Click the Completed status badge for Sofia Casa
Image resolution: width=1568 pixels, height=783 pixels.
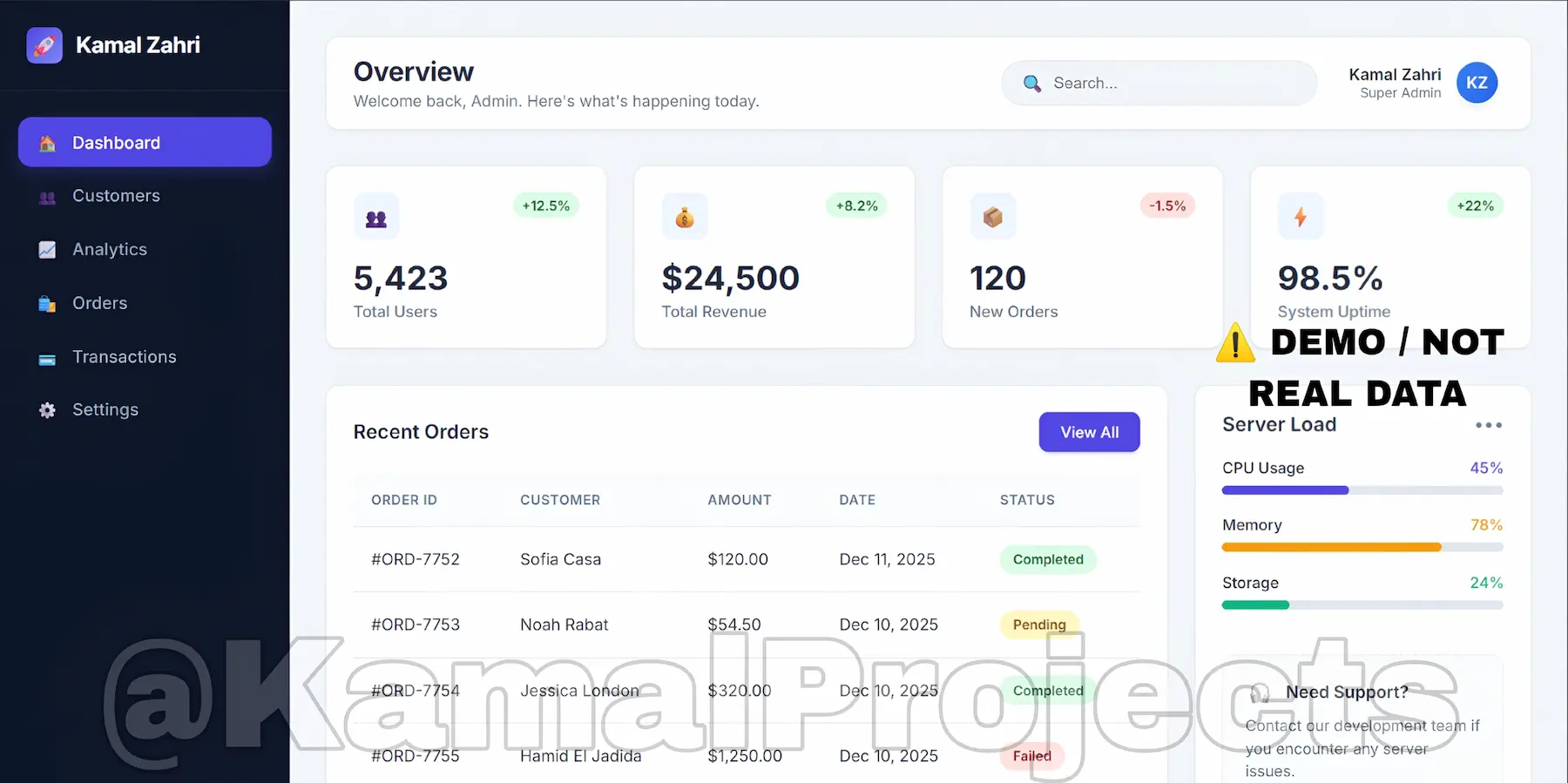pyautogui.click(x=1047, y=559)
